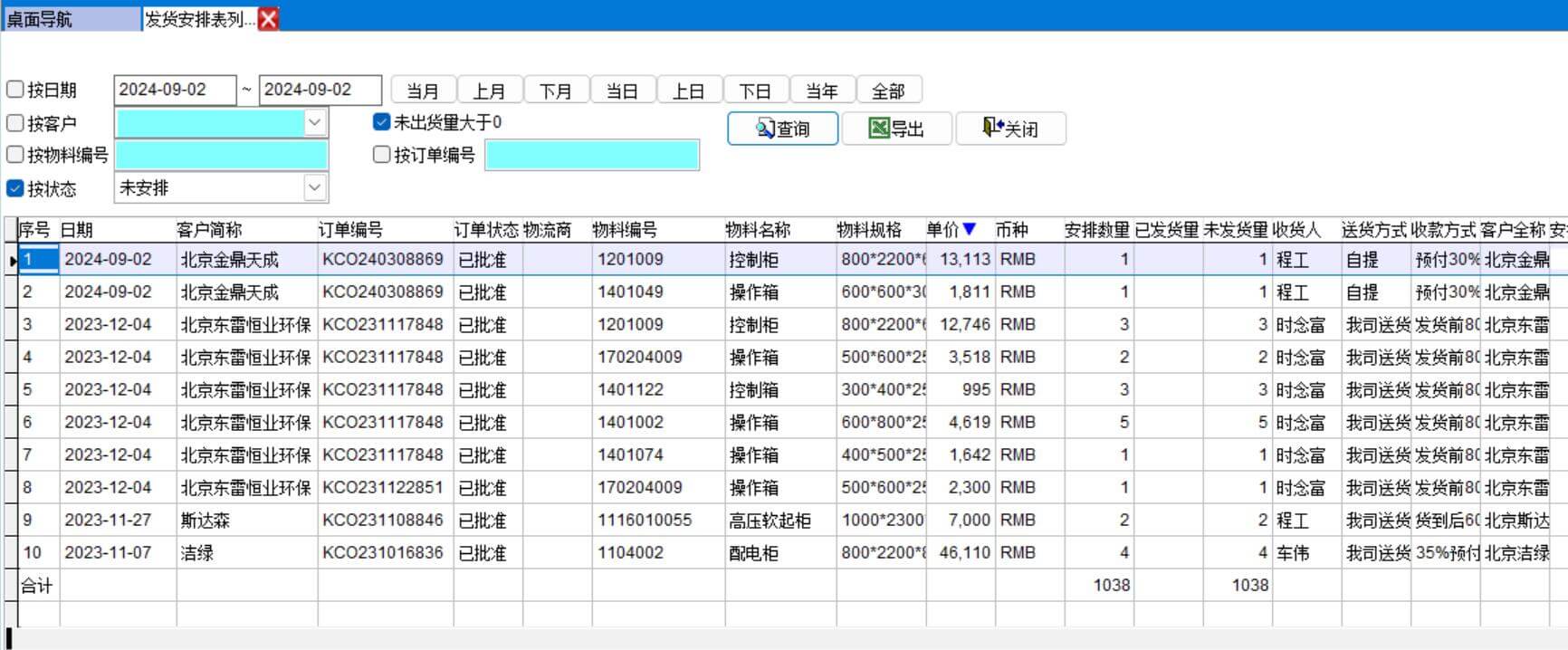The height and width of the screenshot is (650, 1568).
Task: Enable the 按日期 checkbox
Action: (15, 90)
